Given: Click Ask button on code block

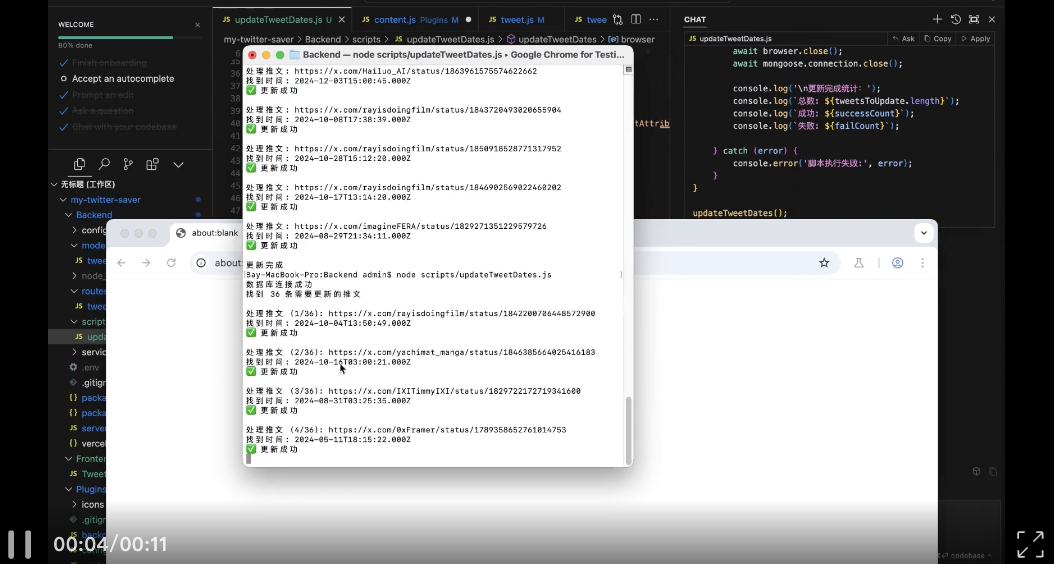Looking at the screenshot, I should tap(903, 39).
